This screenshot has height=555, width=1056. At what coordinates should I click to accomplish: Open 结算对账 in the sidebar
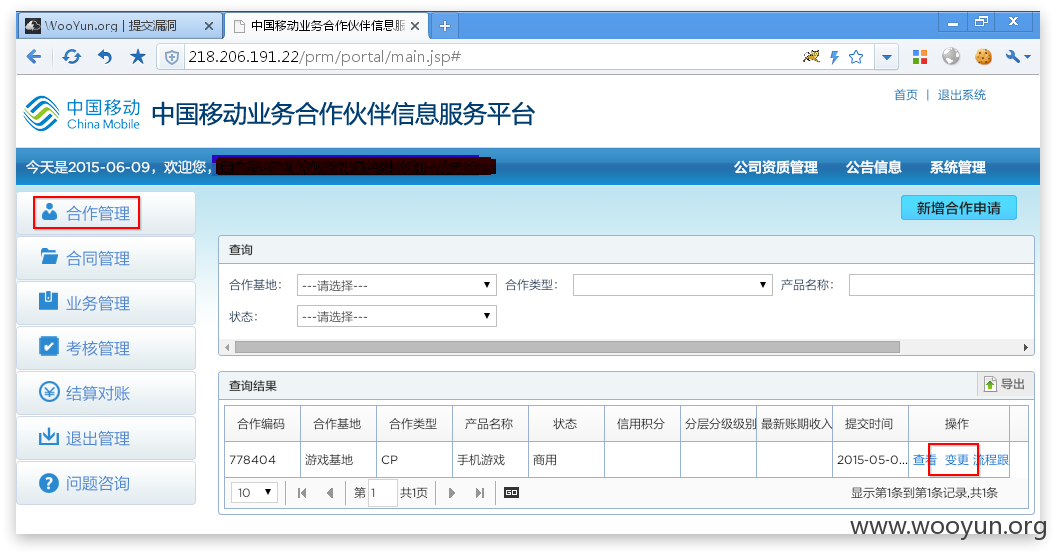pyautogui.click(x=106, y=394)
